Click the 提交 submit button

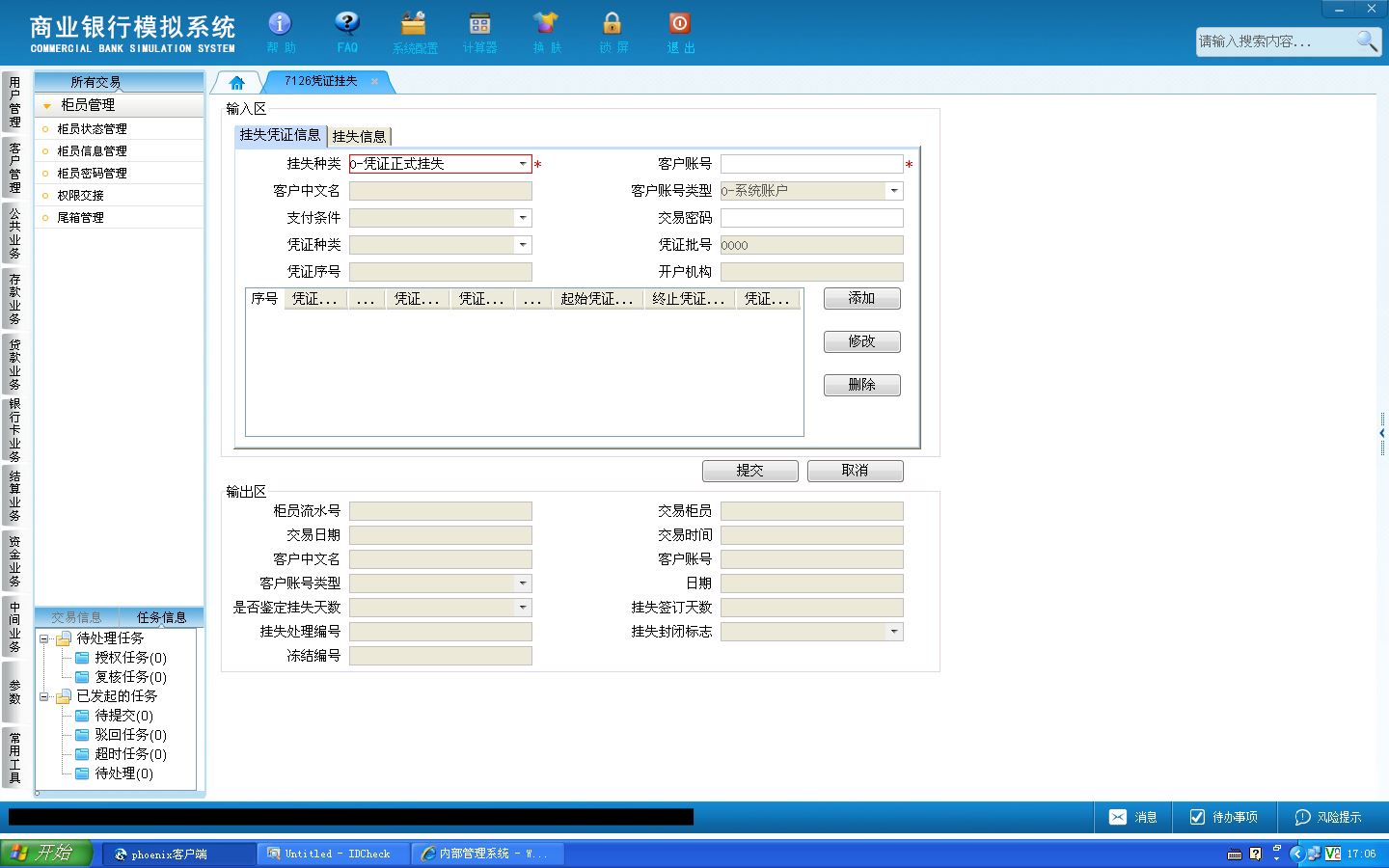coord(750,471)
